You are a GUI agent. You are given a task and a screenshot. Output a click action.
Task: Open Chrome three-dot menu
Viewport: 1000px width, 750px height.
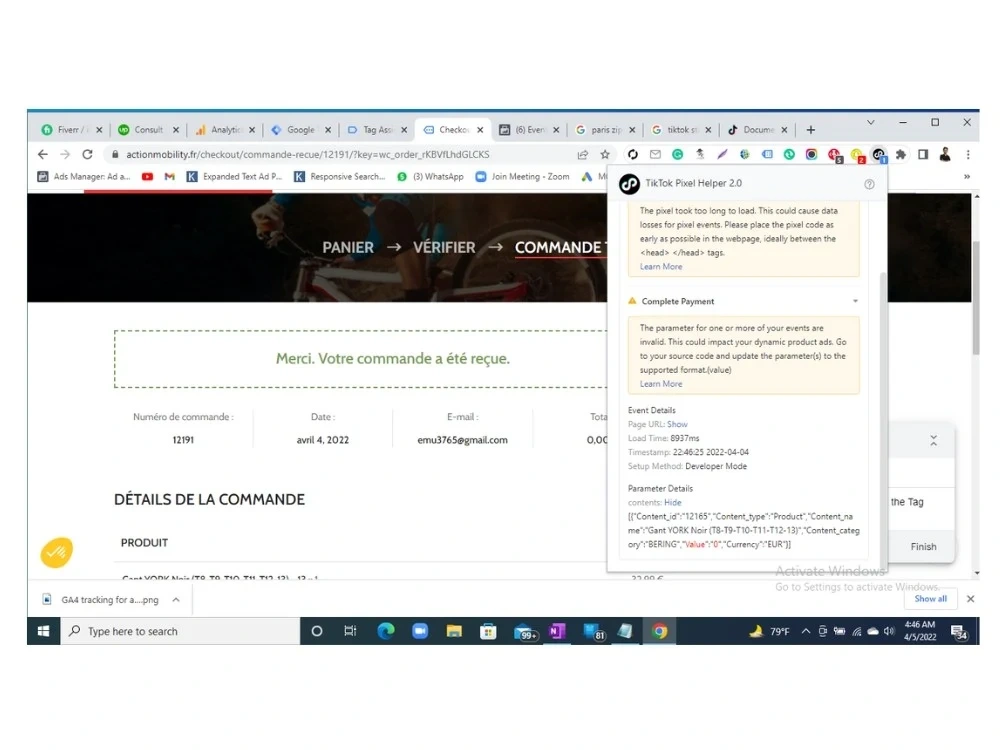(968, 154)
